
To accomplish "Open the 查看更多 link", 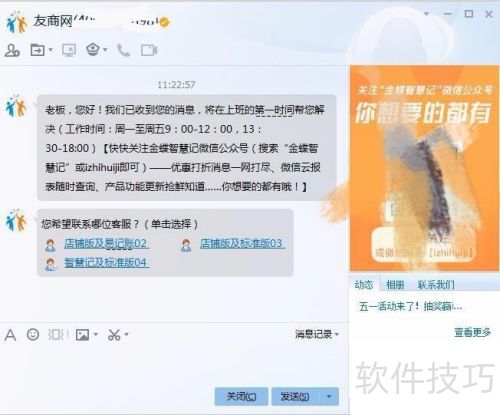I will pyautogui.click(x=472, y=332).
